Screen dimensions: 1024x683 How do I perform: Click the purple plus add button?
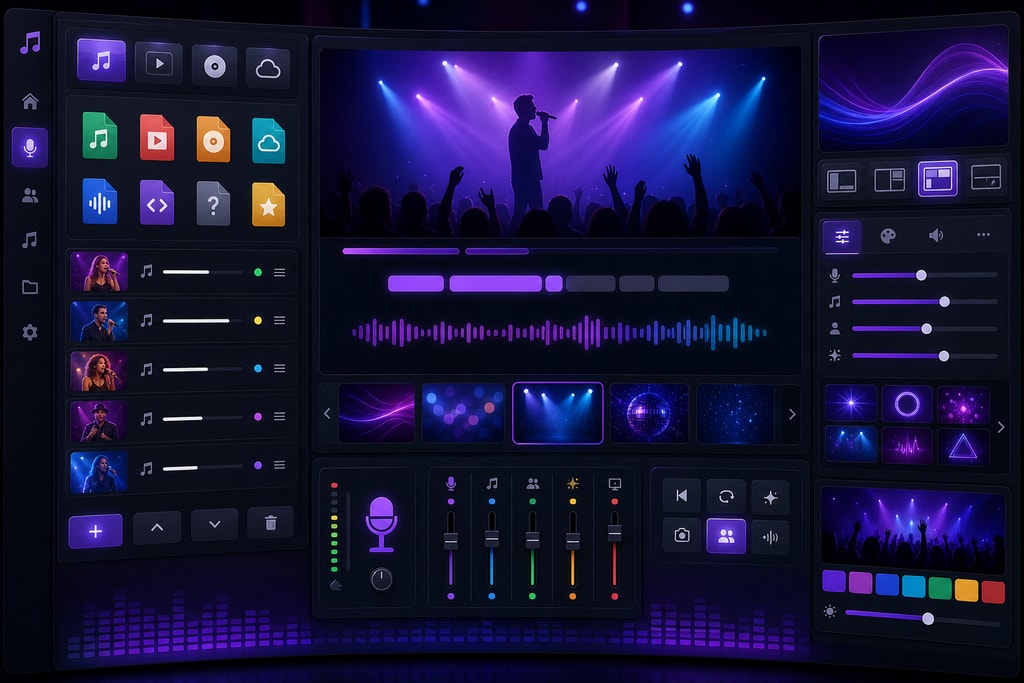pyautogui.click(x=95, y=531)
